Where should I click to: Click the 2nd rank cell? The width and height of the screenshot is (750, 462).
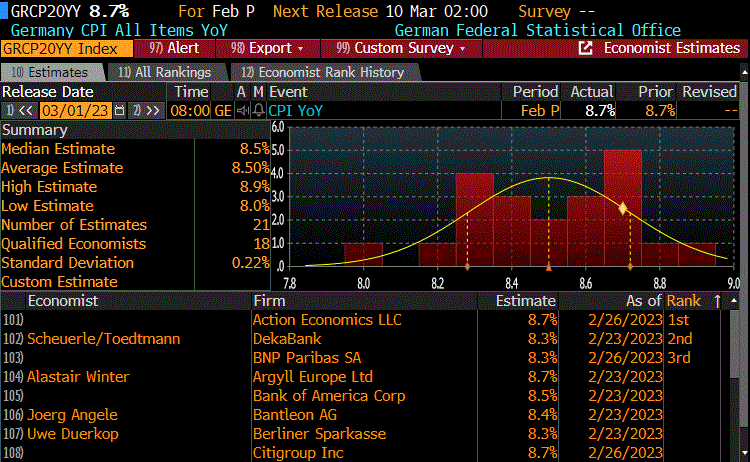(x=680, y=339)
